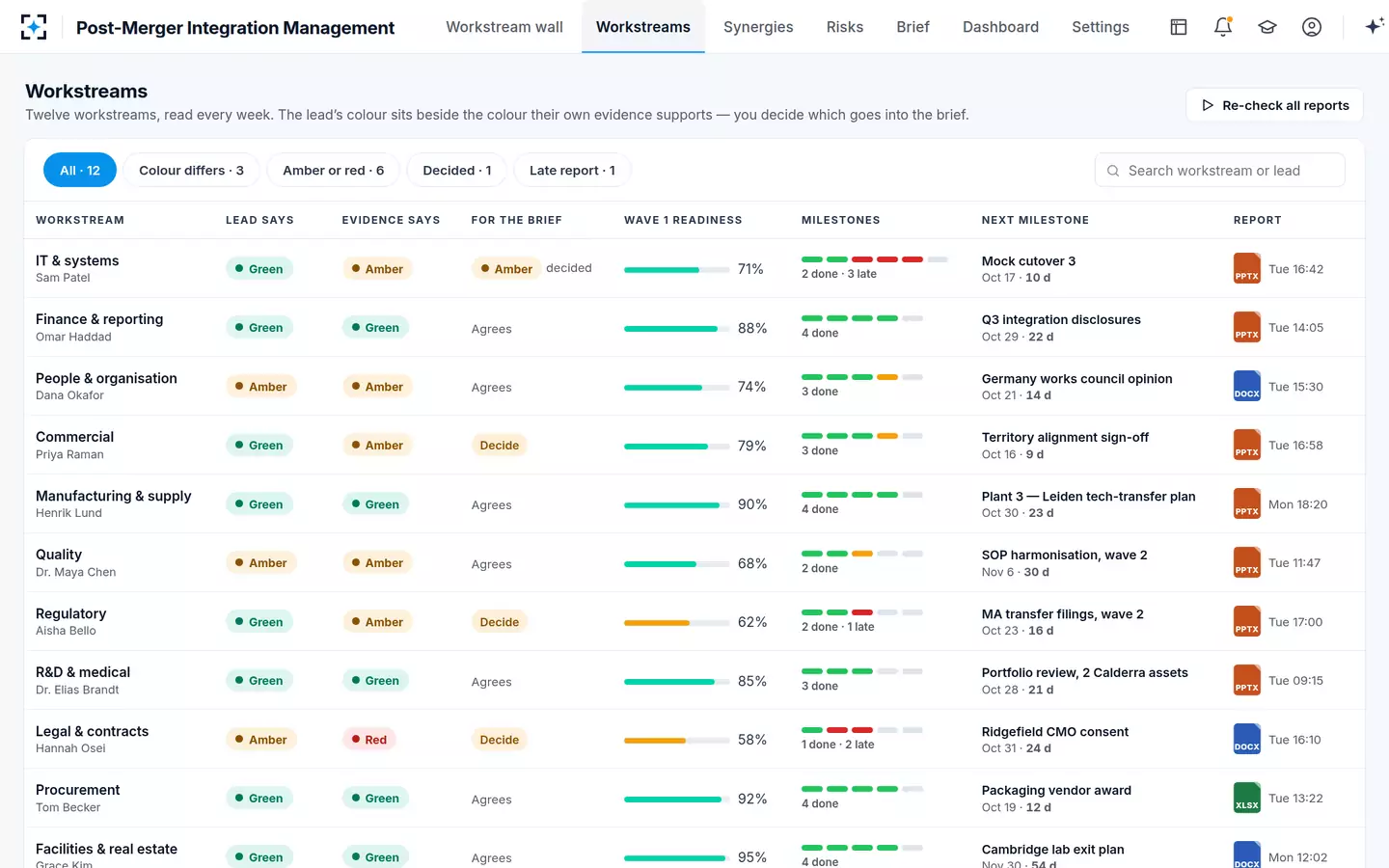Go to the Settings tab

point(1101,27)
